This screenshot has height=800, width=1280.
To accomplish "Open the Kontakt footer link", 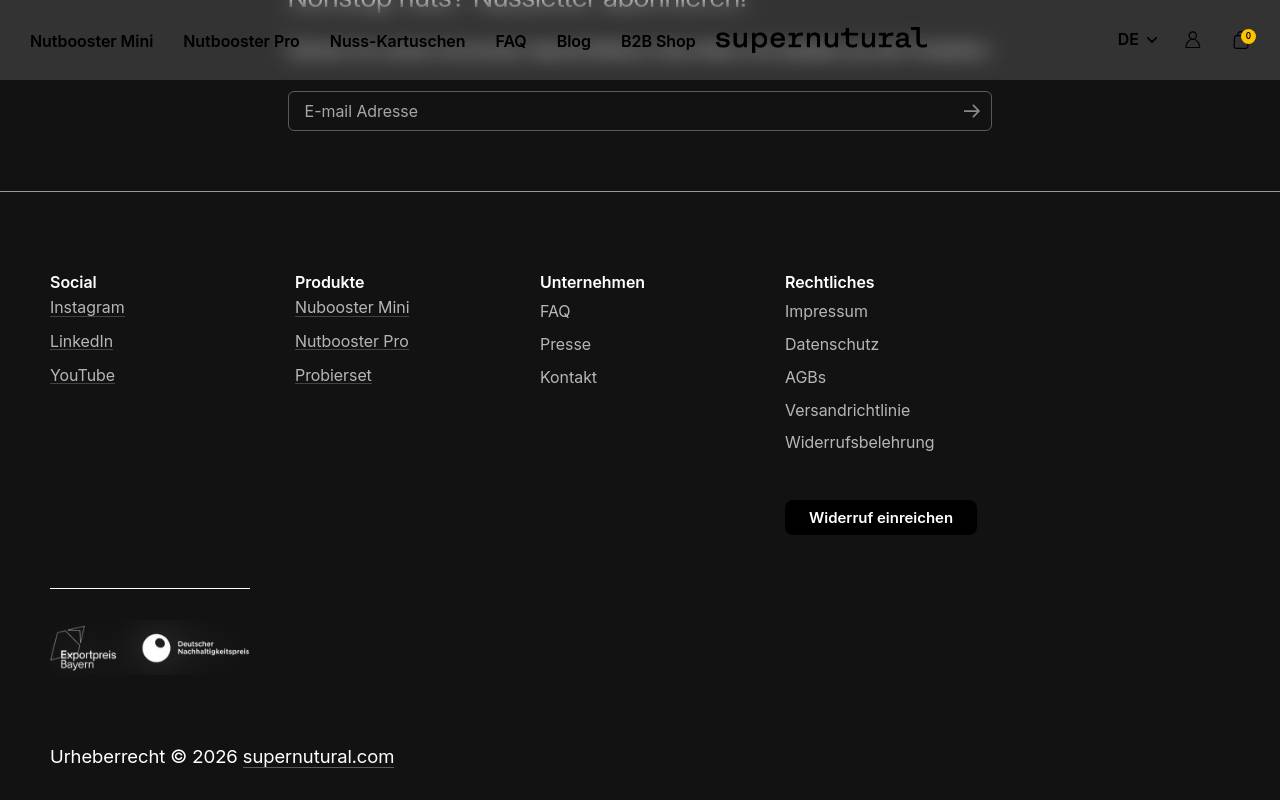I will [x=568, y=377].
